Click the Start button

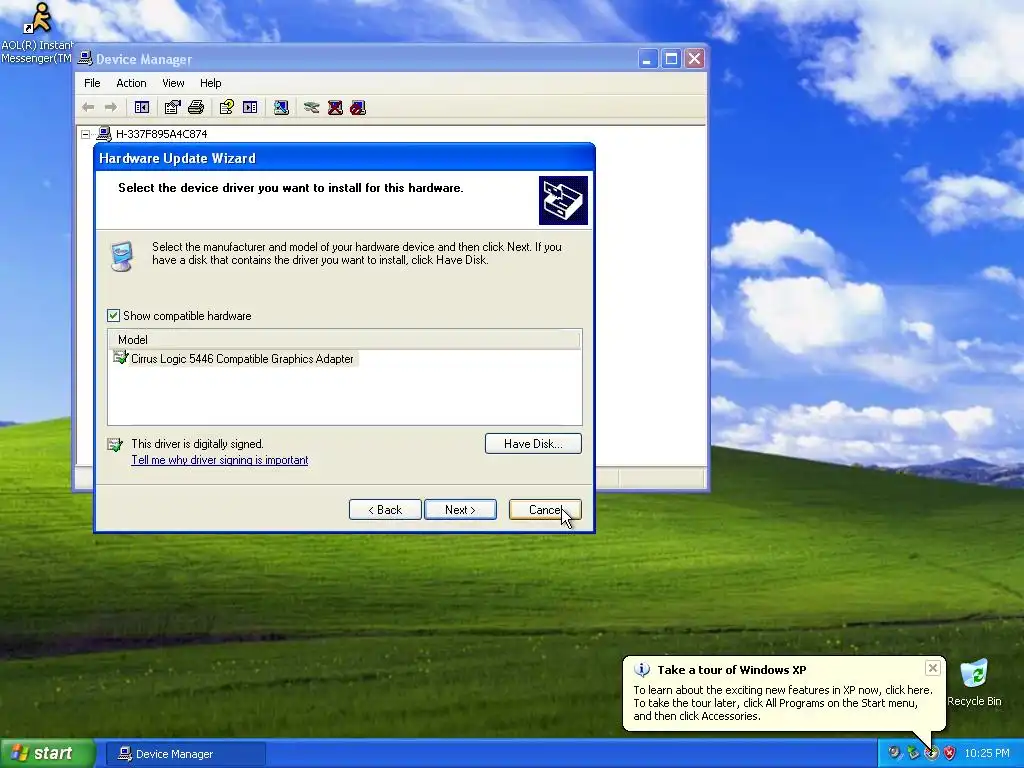(x=47, y=753)
